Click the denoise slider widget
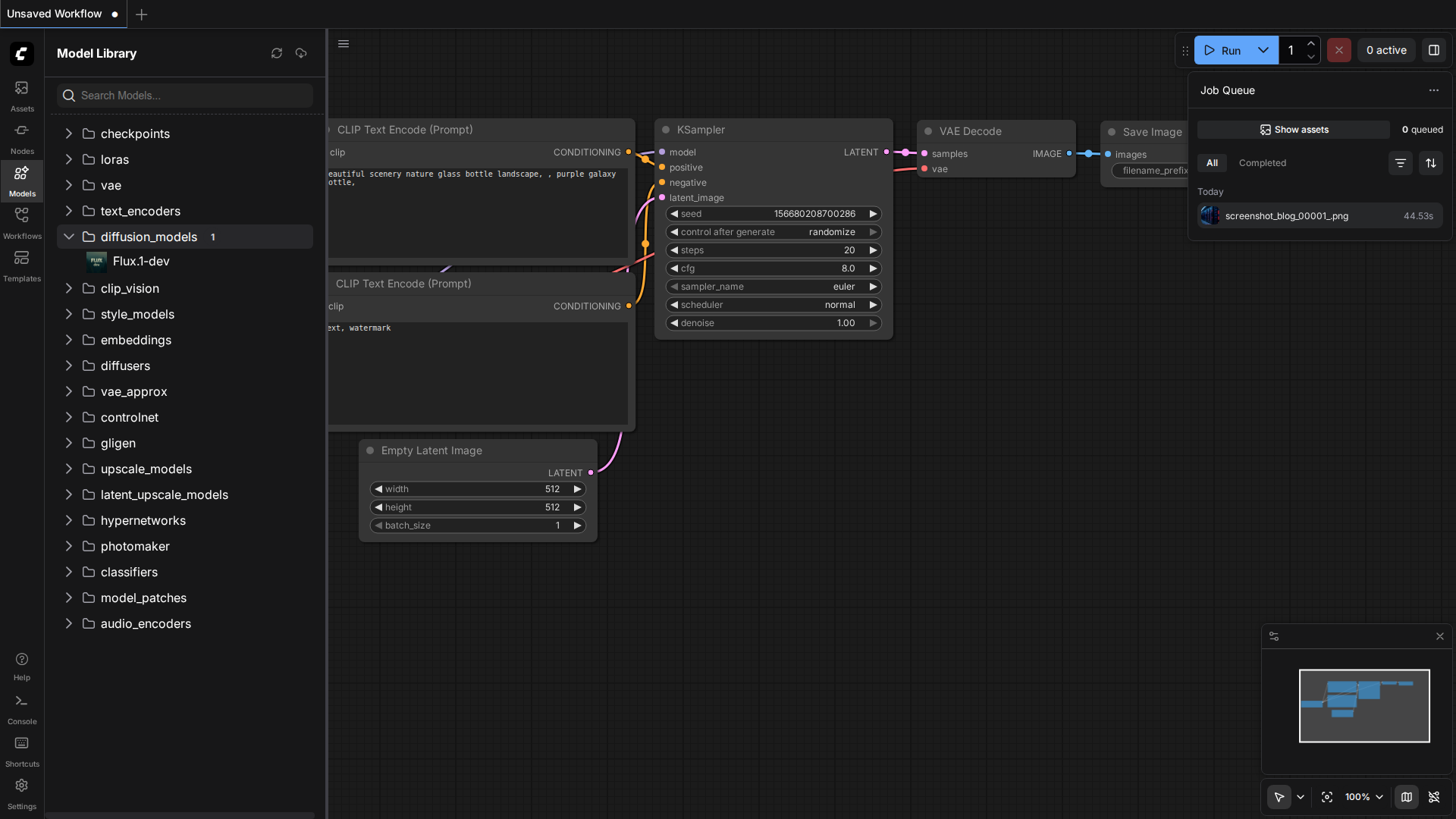The image size is (1456, 819). pyautogui.click(x=773, y=323)
